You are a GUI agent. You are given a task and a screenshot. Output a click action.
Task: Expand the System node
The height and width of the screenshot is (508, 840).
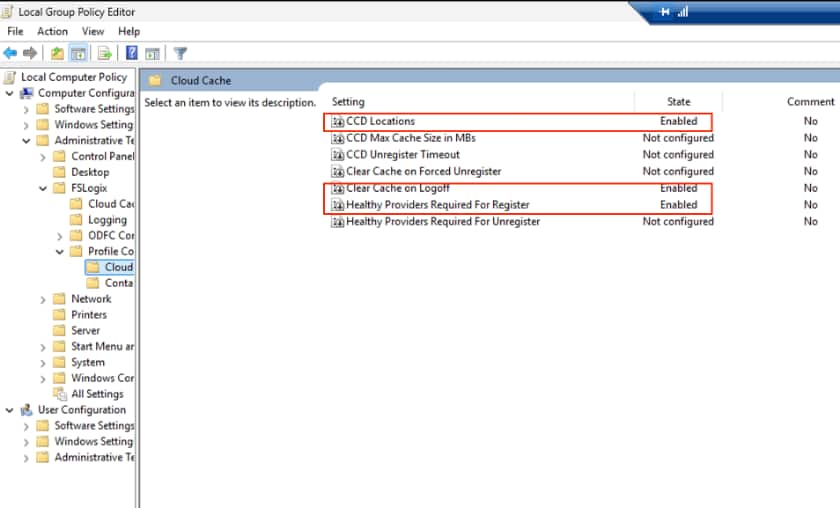pyautogui.click(x=43, y=363)
